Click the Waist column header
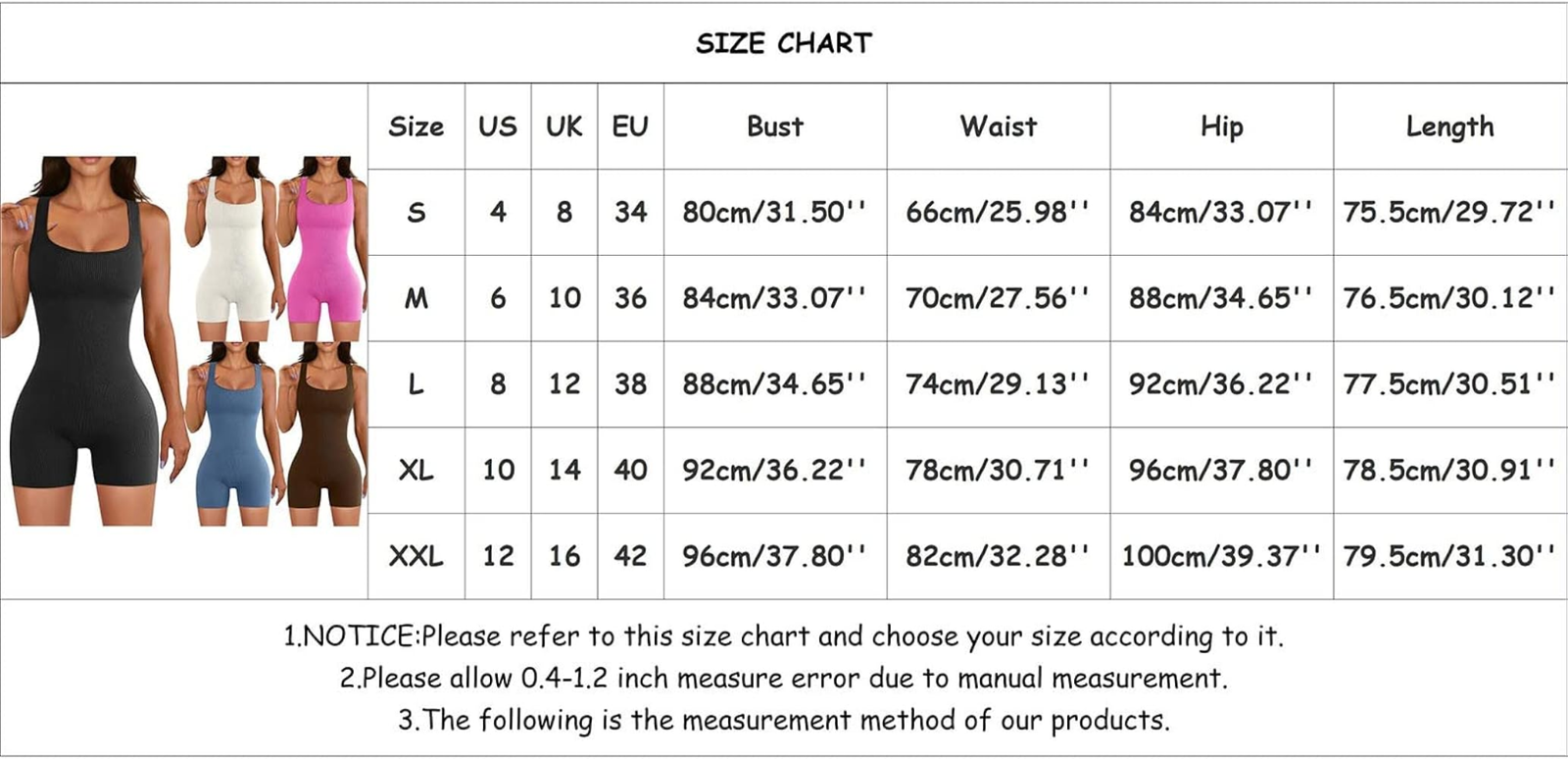This screenshot has height=759, width=1568. click(998, 126)
